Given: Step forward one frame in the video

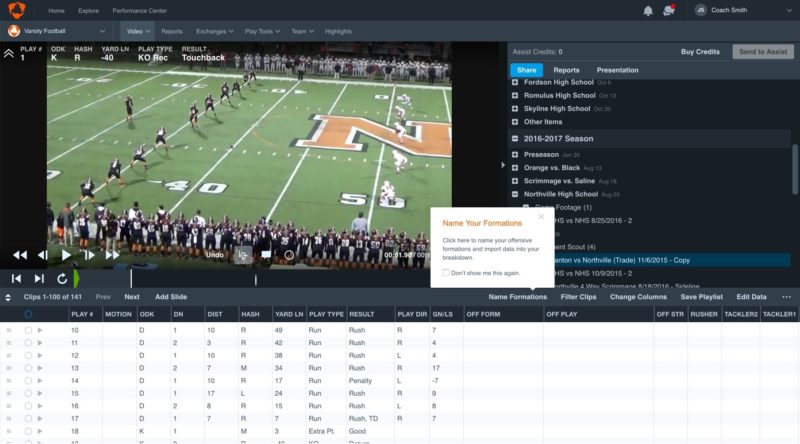Looking at the screenshot, I should point(89,255).
